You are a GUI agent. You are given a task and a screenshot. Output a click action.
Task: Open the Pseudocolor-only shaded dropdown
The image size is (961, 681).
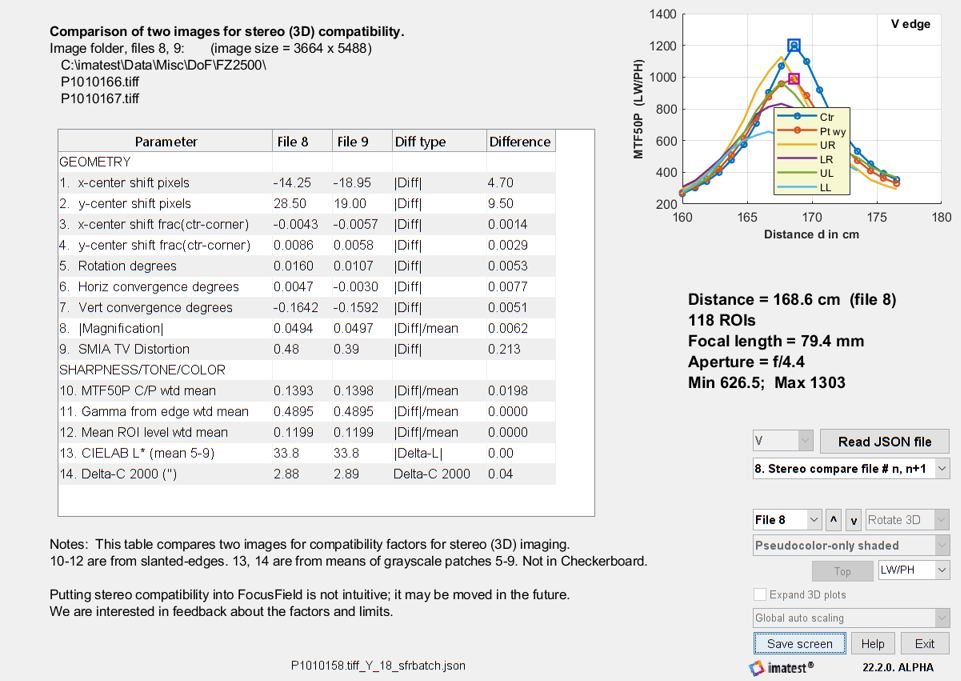851,545
